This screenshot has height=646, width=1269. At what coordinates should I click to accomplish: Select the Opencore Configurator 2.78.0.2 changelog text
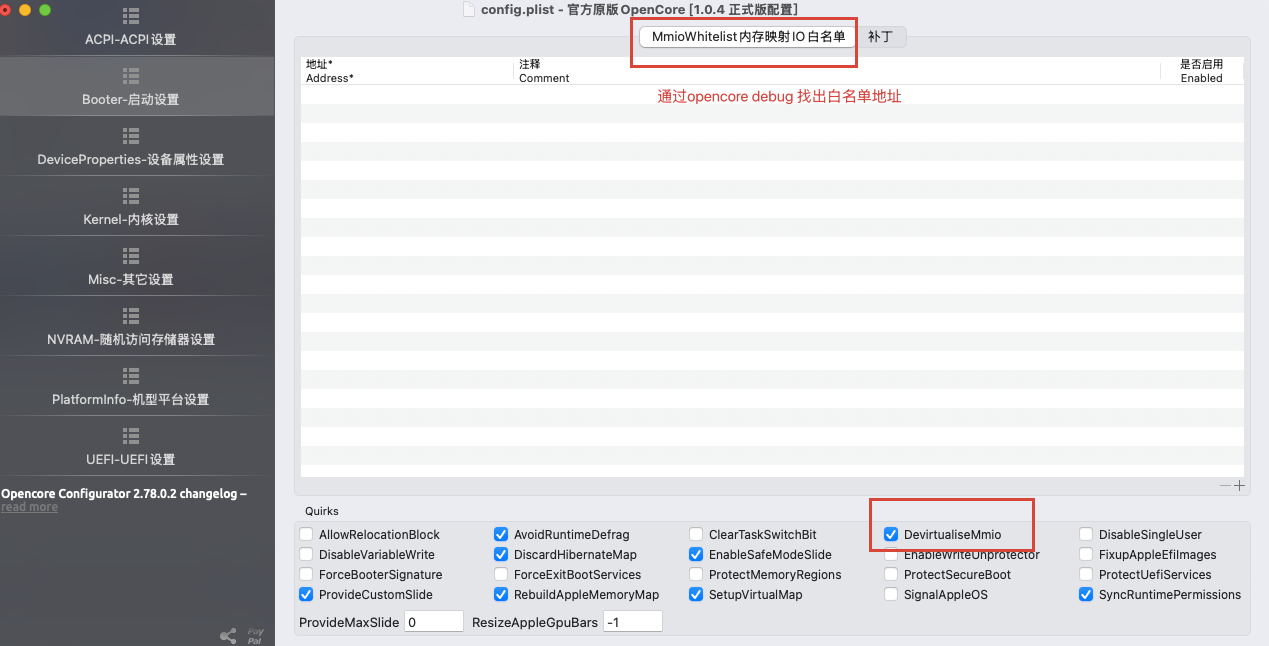point(124,493)
